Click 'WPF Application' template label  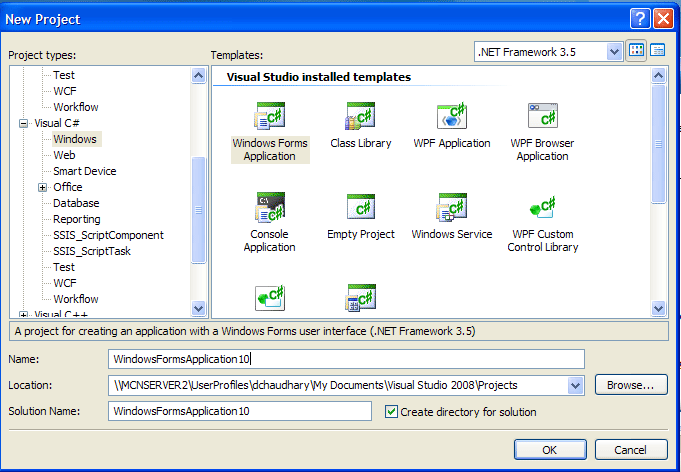tap(452, 143)
